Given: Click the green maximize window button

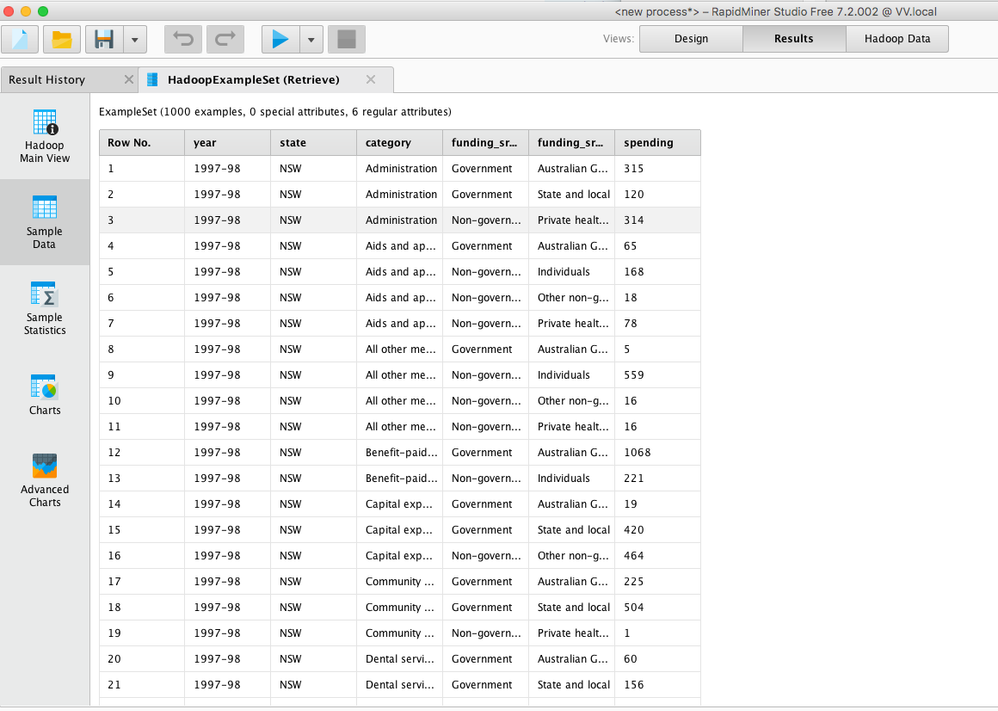Looking at the screenshot, I should [x=43, y=11].
